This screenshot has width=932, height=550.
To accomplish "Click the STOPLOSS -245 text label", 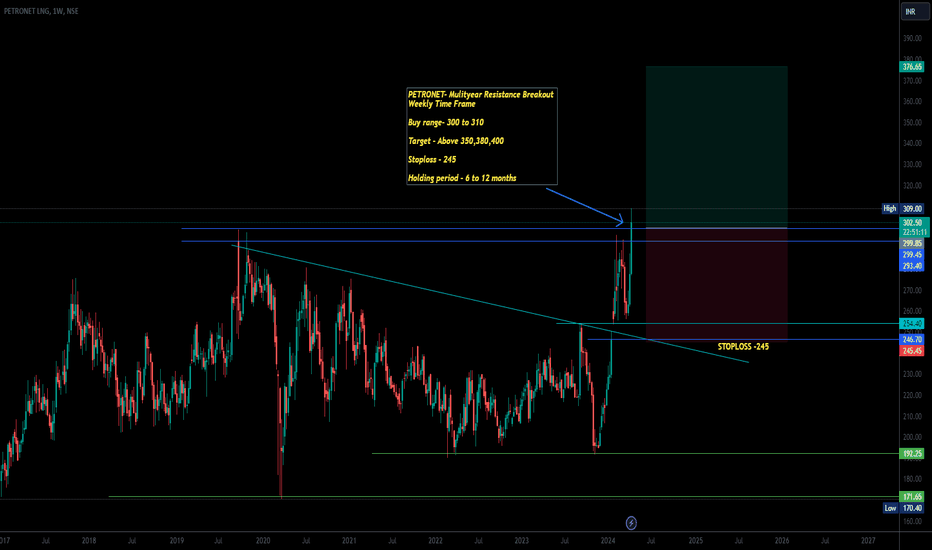I will coord(743,347).
